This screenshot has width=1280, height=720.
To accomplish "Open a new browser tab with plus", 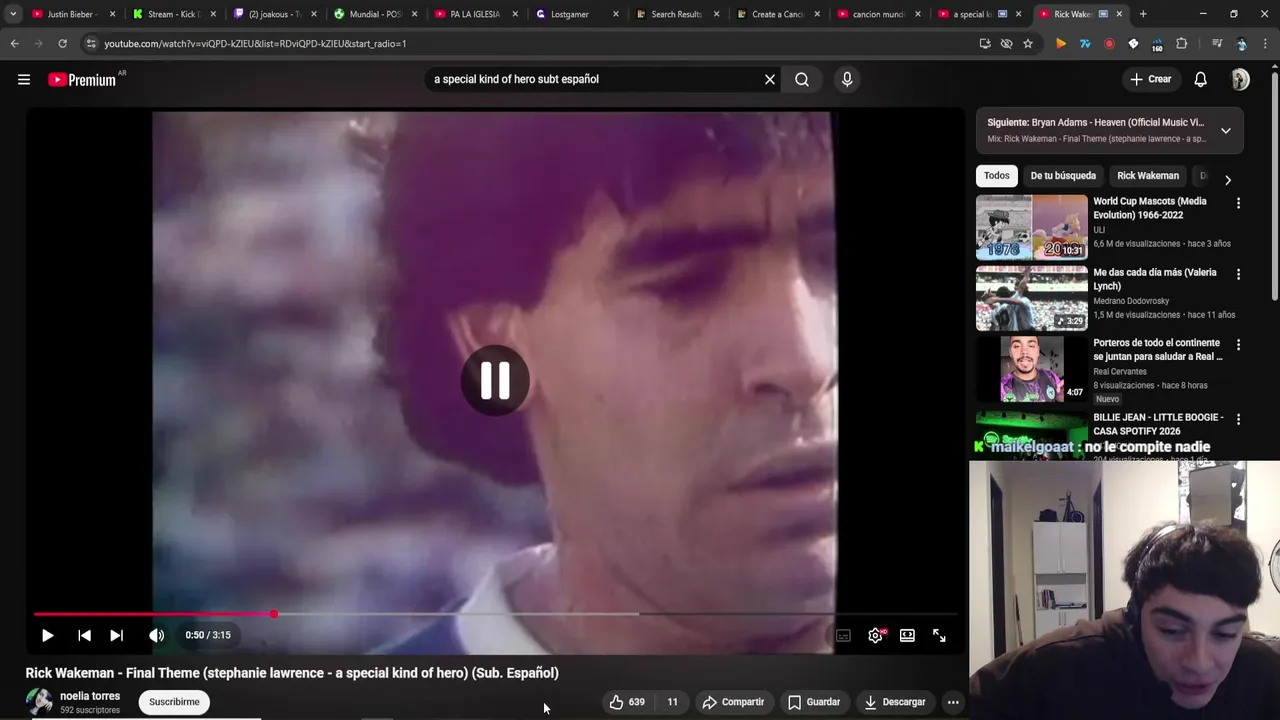I will (x=1143, y=14).
